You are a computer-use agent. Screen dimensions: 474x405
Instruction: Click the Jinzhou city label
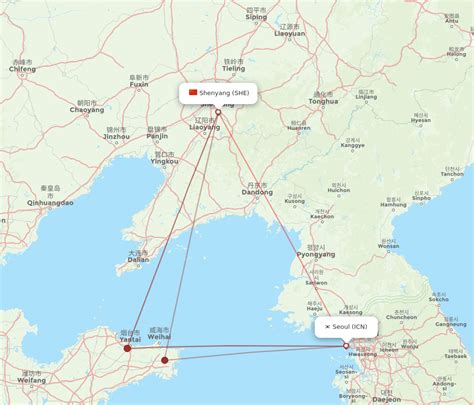116,137
